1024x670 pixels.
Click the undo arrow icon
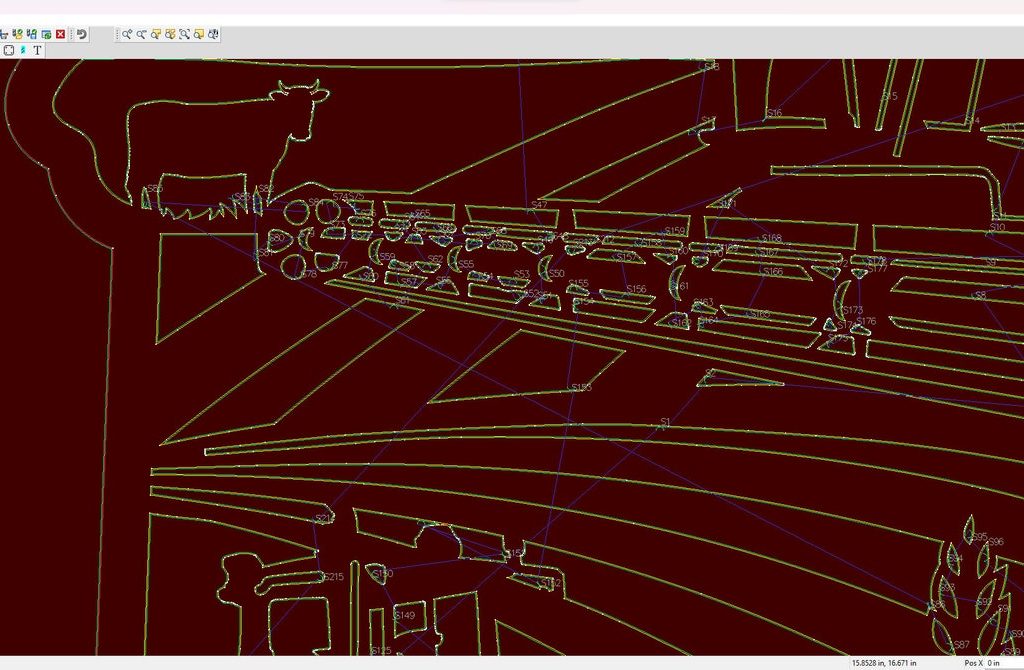[82, 34]
